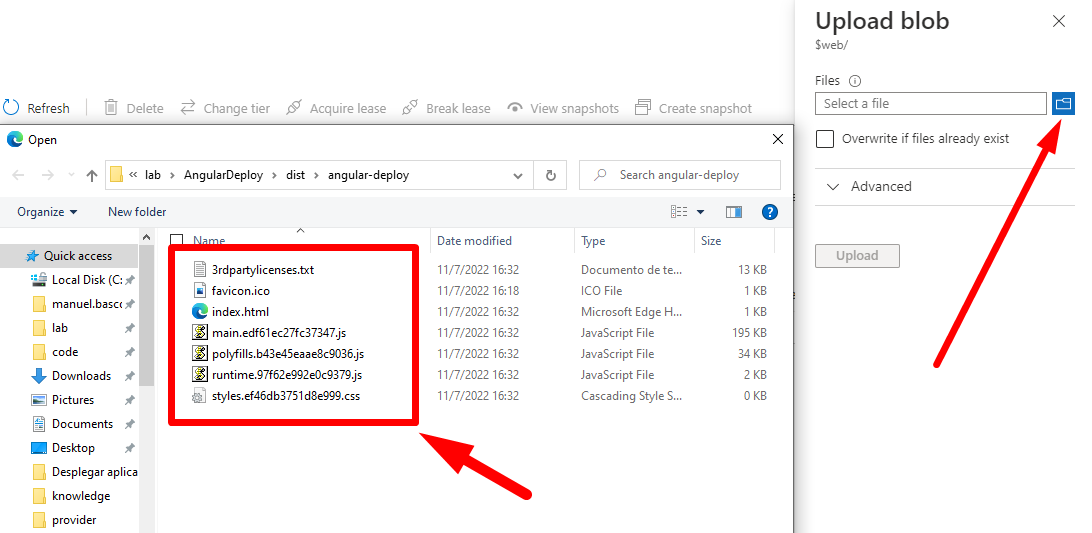Refresh the blob list

37,108
